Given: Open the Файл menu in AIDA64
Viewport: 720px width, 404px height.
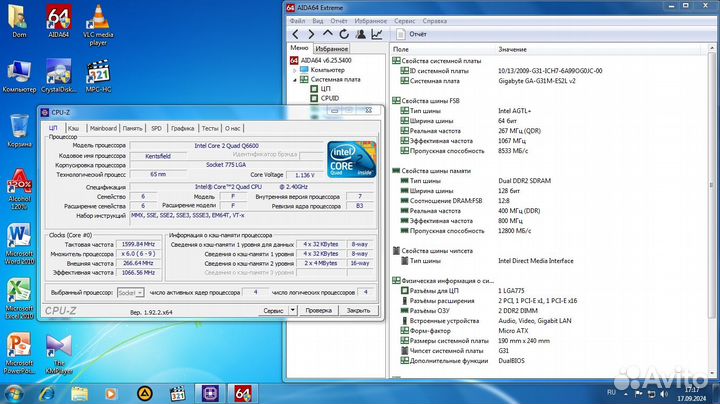Looking at the screenshot, I should [x=297, y=21].
